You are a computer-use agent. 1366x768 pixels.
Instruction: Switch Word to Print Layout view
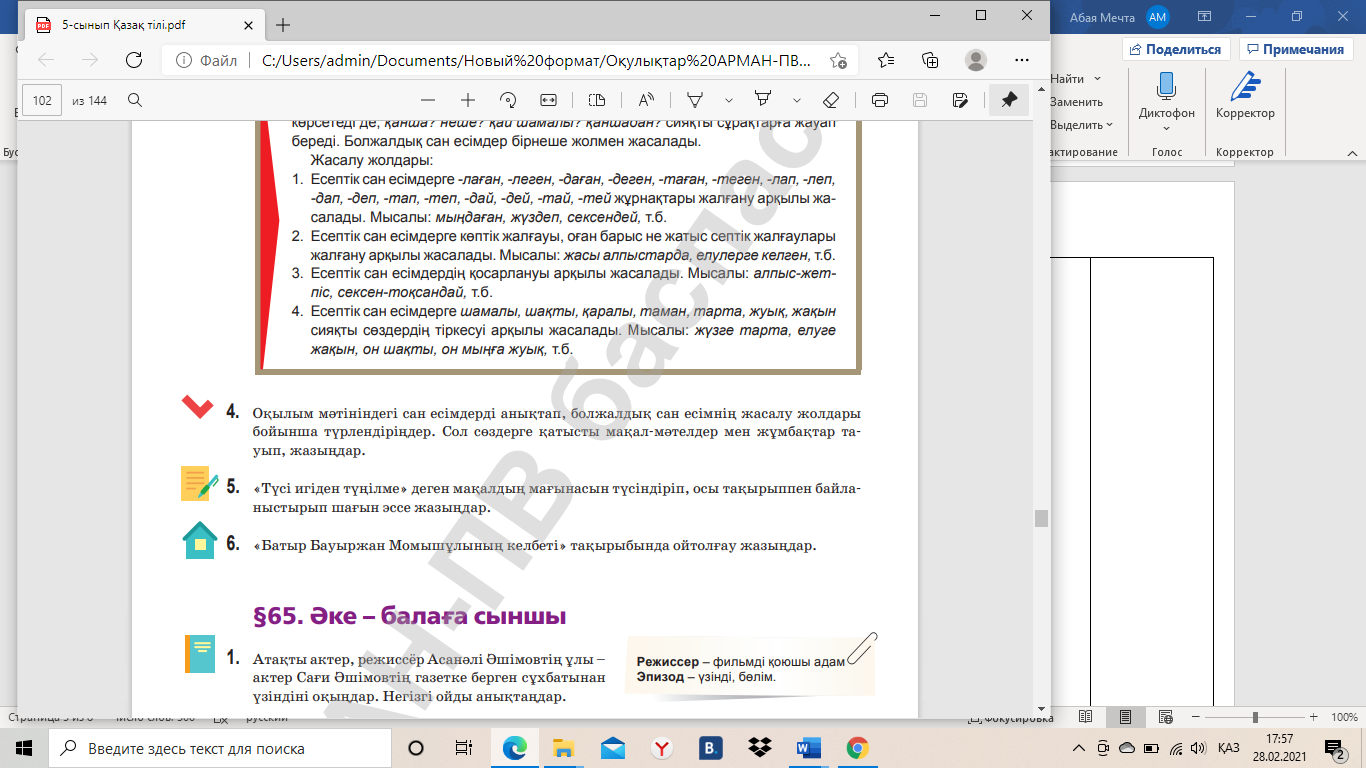click(1125, 717)
